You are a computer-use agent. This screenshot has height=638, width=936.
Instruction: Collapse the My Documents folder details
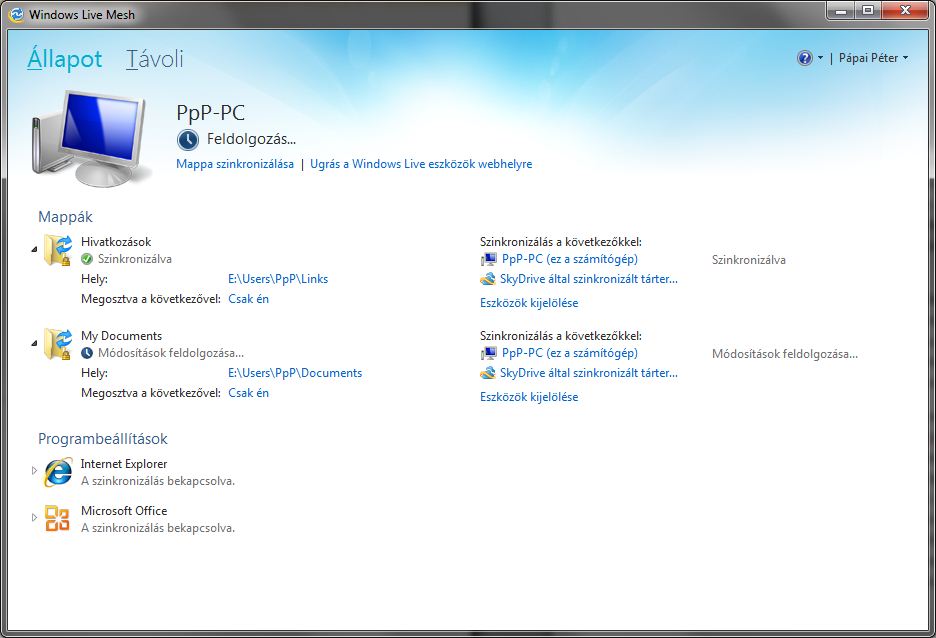coord(34,343)
